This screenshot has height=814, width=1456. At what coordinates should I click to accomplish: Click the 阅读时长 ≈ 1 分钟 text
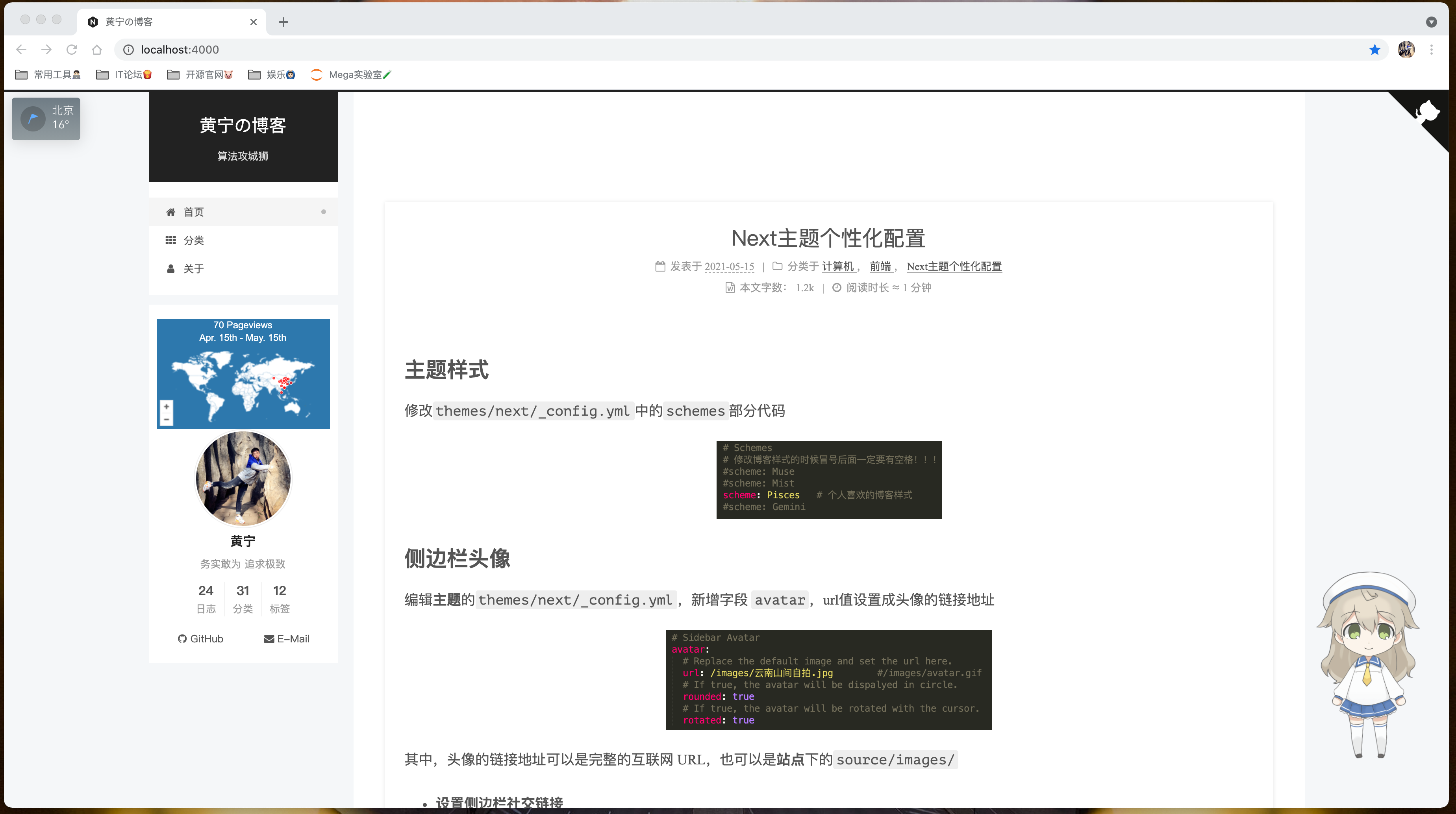coord(889,287)
